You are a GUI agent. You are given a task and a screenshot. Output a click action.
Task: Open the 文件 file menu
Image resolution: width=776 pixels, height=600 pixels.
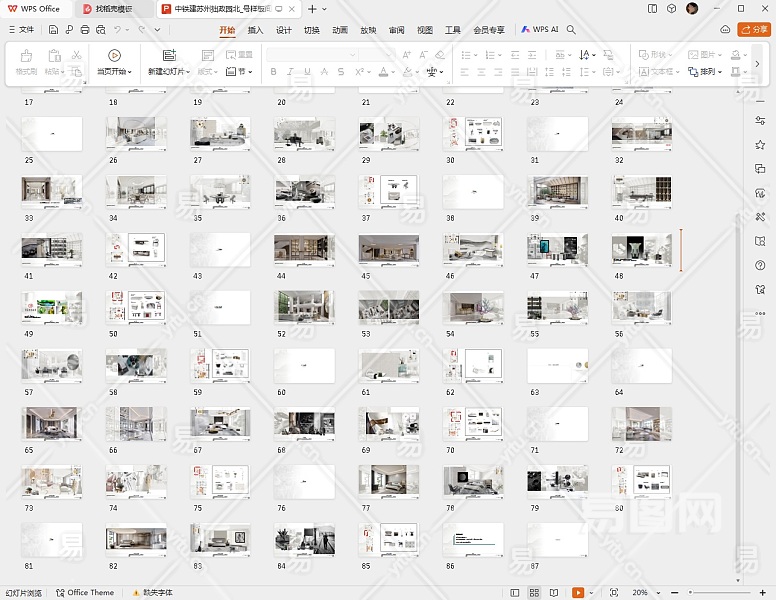click(x=21, y=30)
